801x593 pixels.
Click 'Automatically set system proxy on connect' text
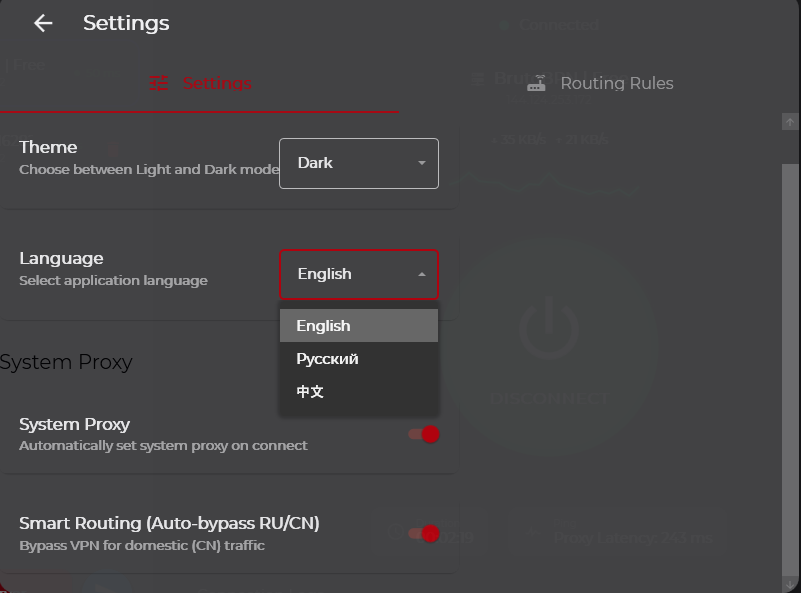(x=163, y=445)
